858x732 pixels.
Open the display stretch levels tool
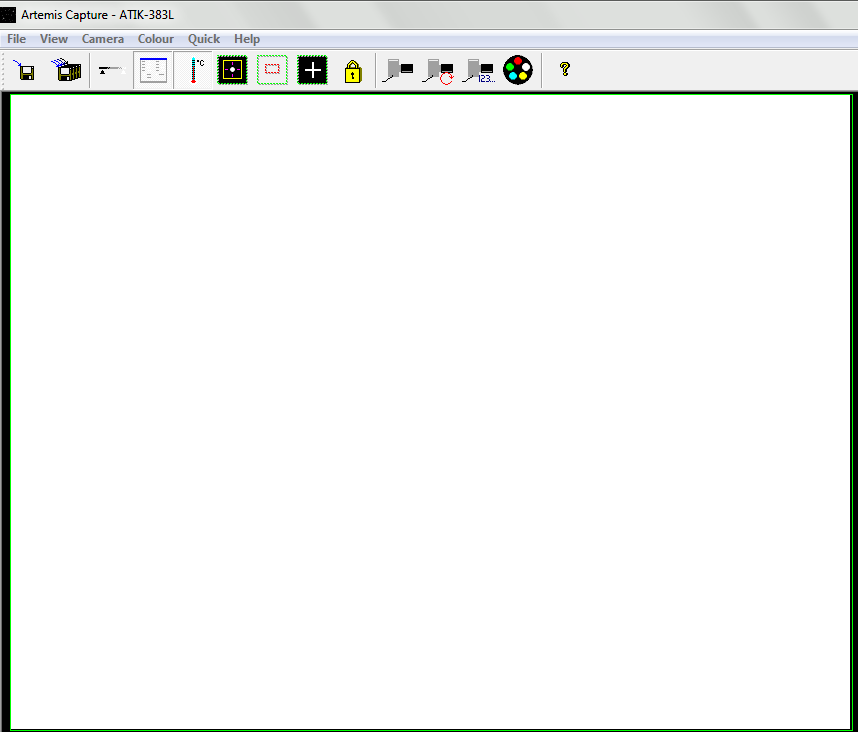coord(112,70)
